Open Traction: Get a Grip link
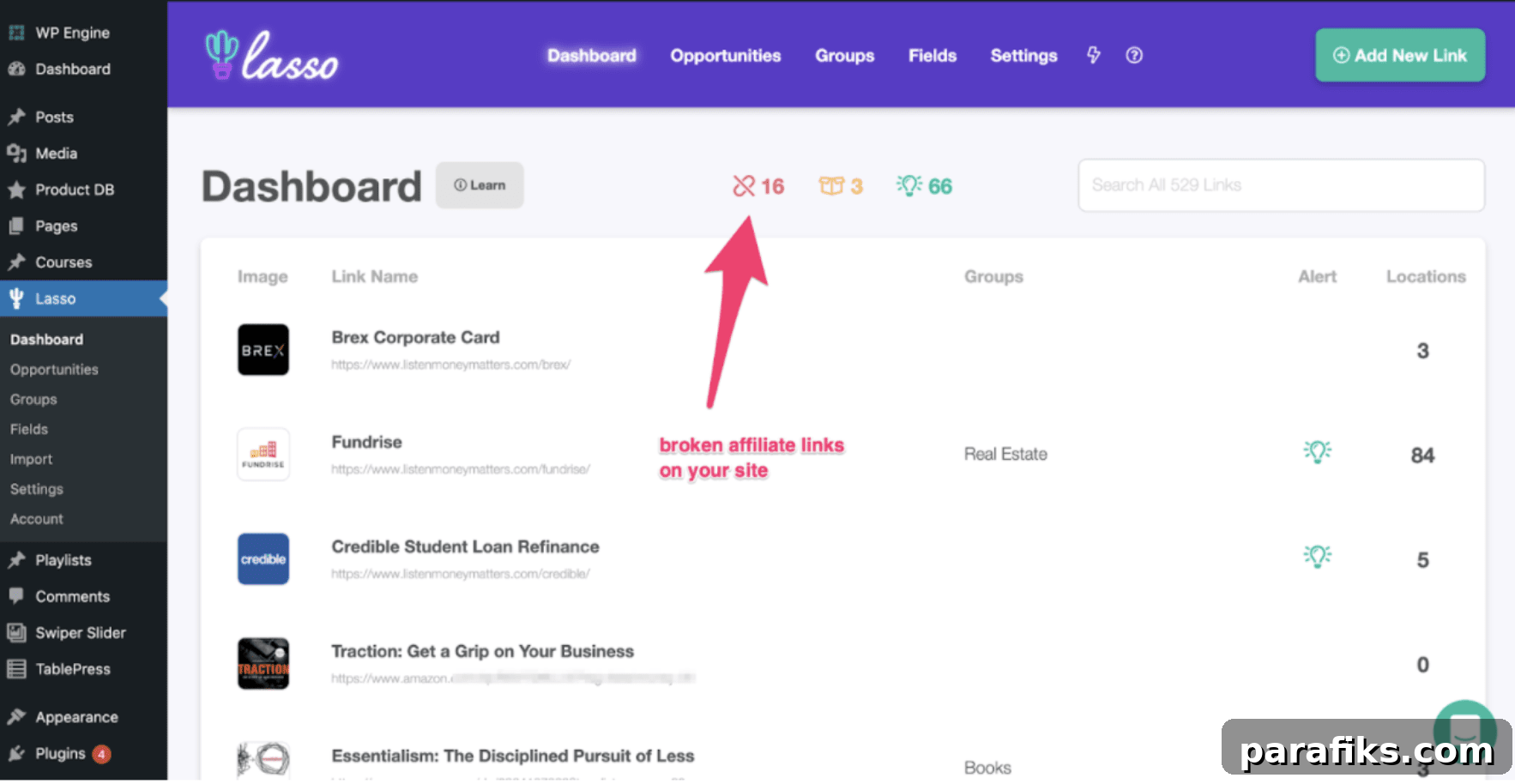The width and height of the screenshot is (1515, 784). (x=483, y=651)
